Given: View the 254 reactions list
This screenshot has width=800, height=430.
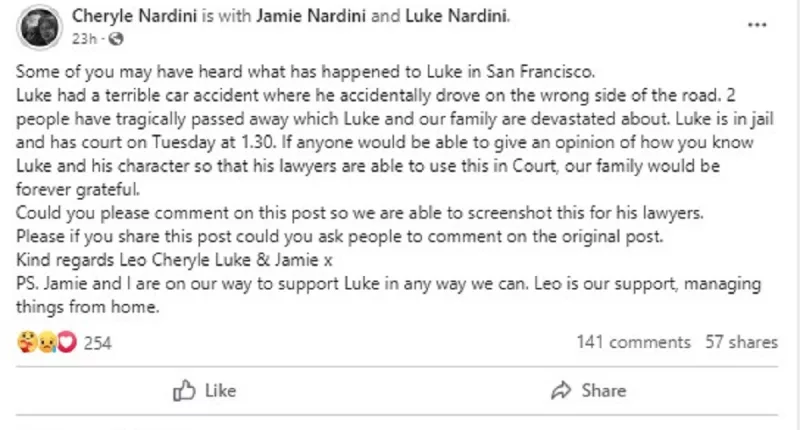Looking at the screenshot, I should (97, 343).
